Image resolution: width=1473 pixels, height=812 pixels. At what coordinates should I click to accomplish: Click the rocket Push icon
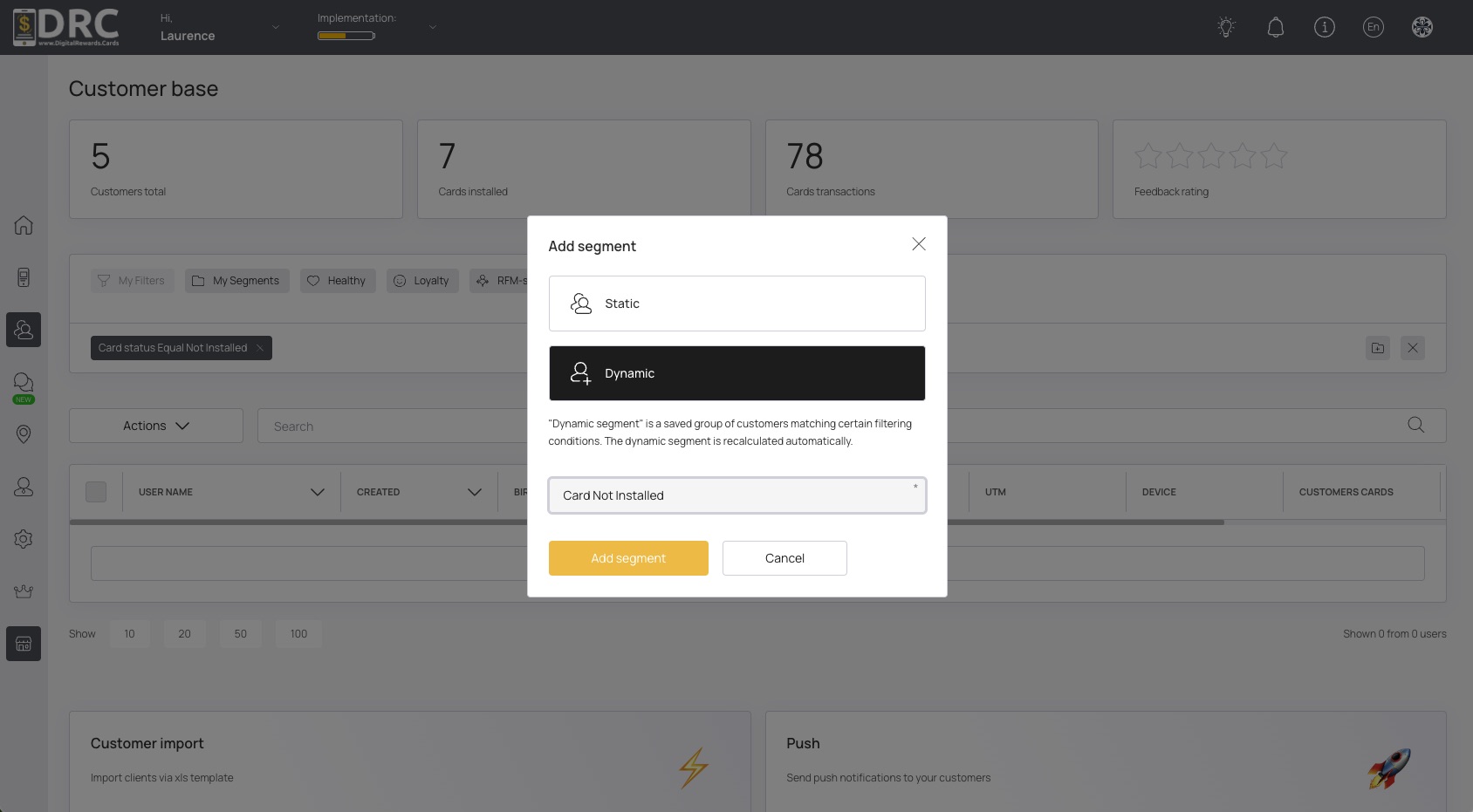pos(1388,768)
